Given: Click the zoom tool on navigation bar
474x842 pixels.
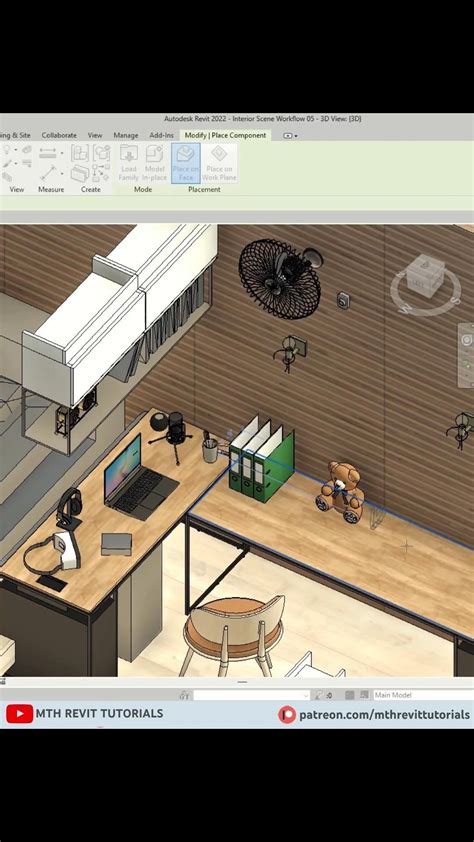Looking at the screenshot, I should pyautogui.click(x=468, y=366).
